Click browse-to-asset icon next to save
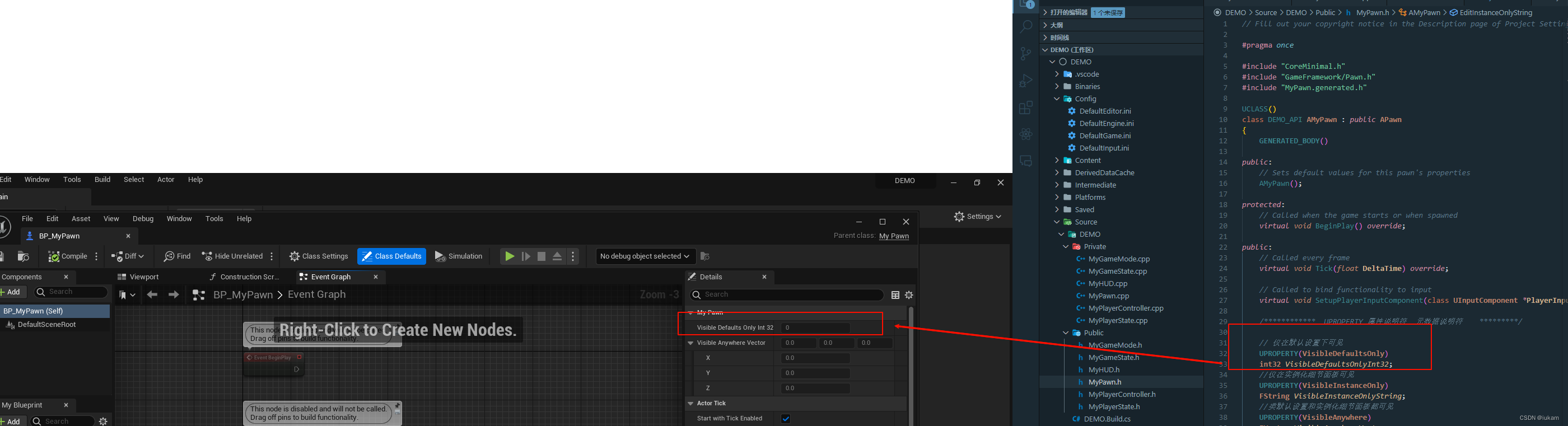Image resolution: width=1568 pixels, height=426 pixels. [23, 256]
